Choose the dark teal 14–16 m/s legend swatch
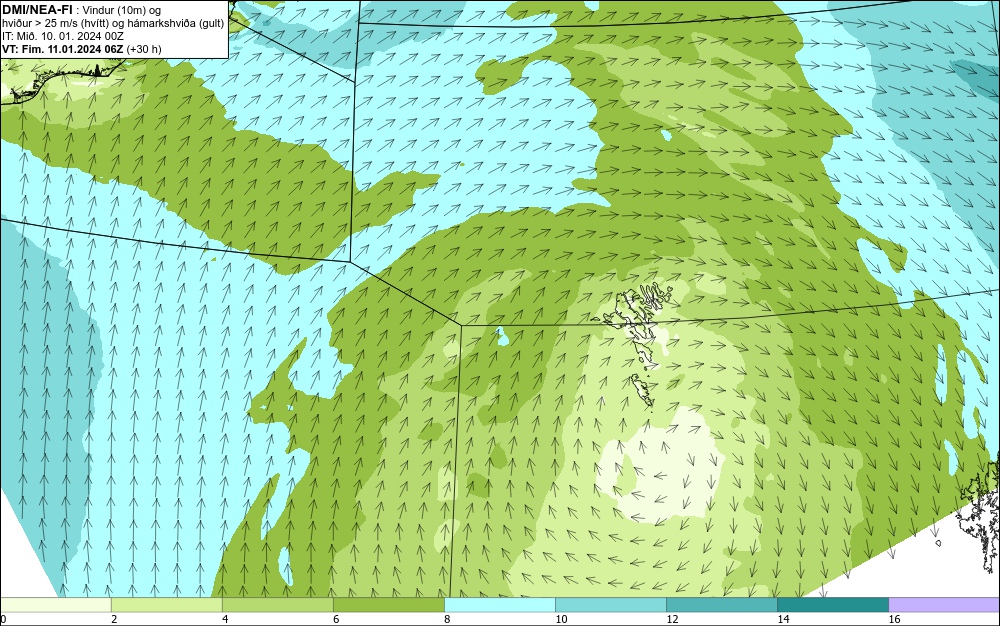This screenshot has width=1000, height=626. [832, 605]
